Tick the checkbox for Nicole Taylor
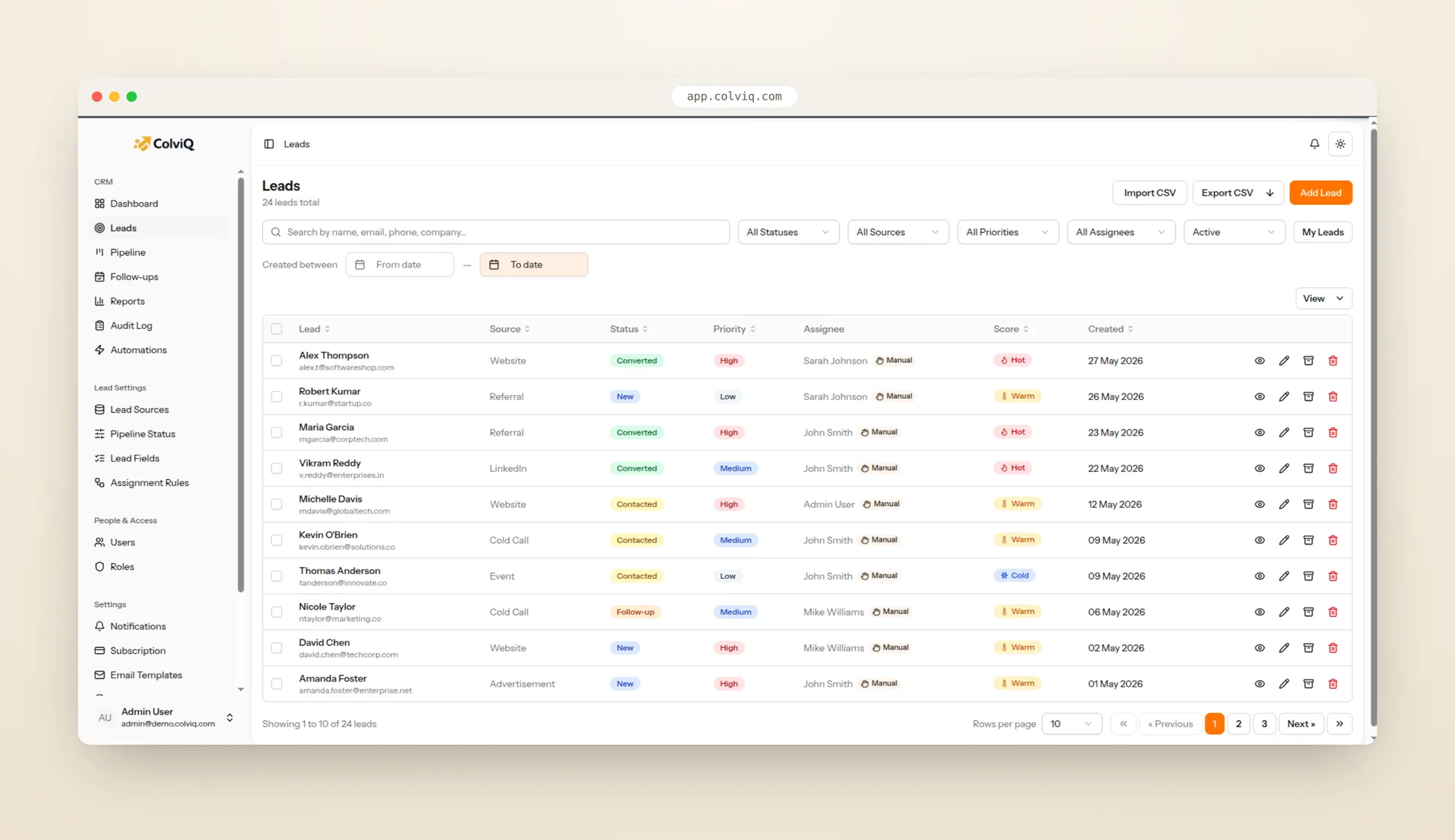 (276, 612)
